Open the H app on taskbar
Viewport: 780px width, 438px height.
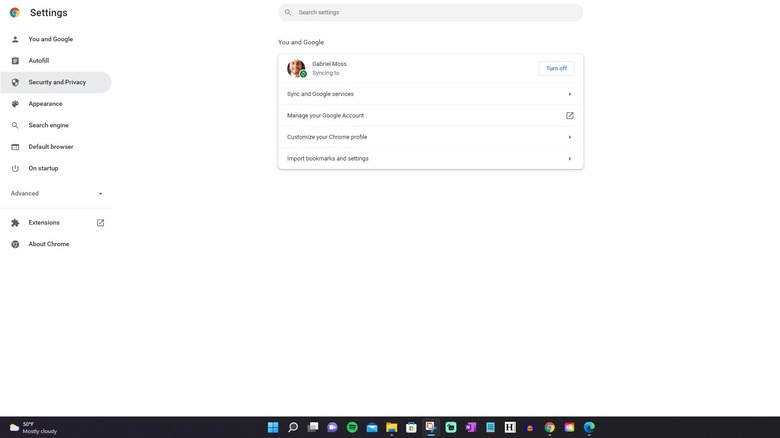(510, 427)
